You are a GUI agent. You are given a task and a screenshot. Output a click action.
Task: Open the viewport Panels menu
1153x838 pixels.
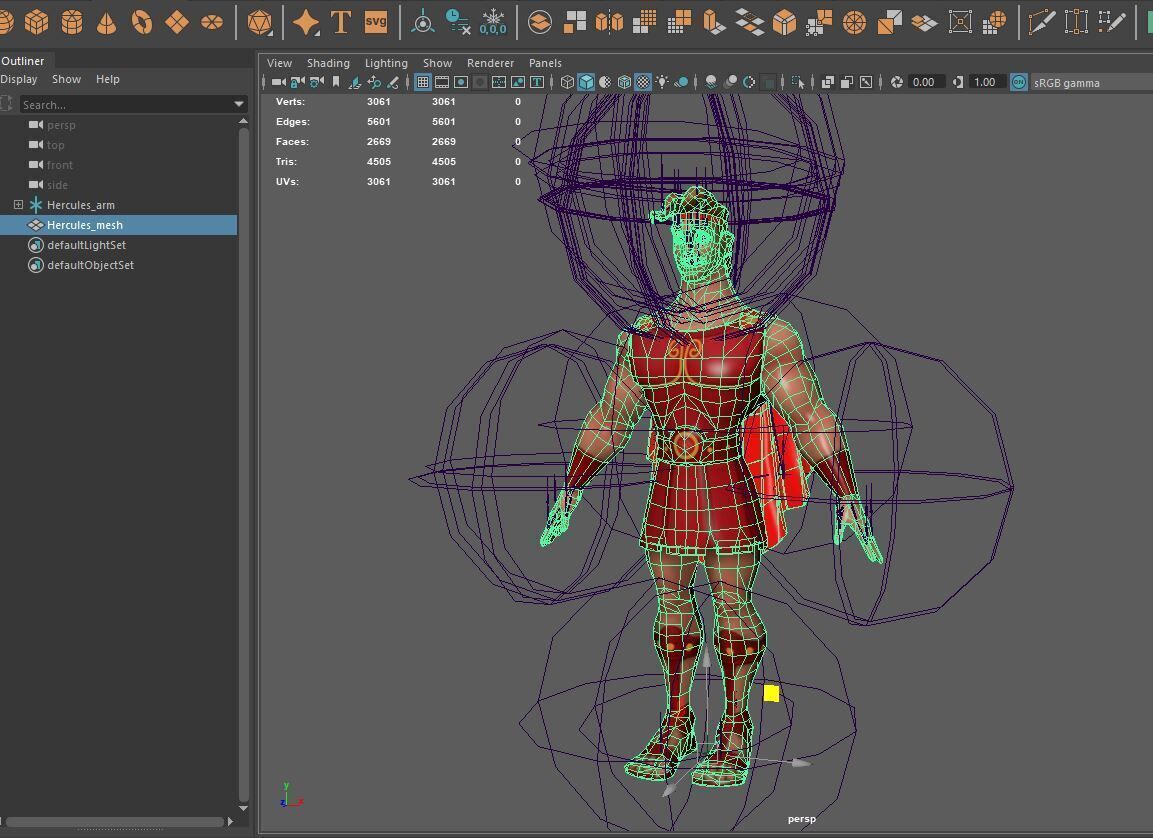(x=546, y=63)
